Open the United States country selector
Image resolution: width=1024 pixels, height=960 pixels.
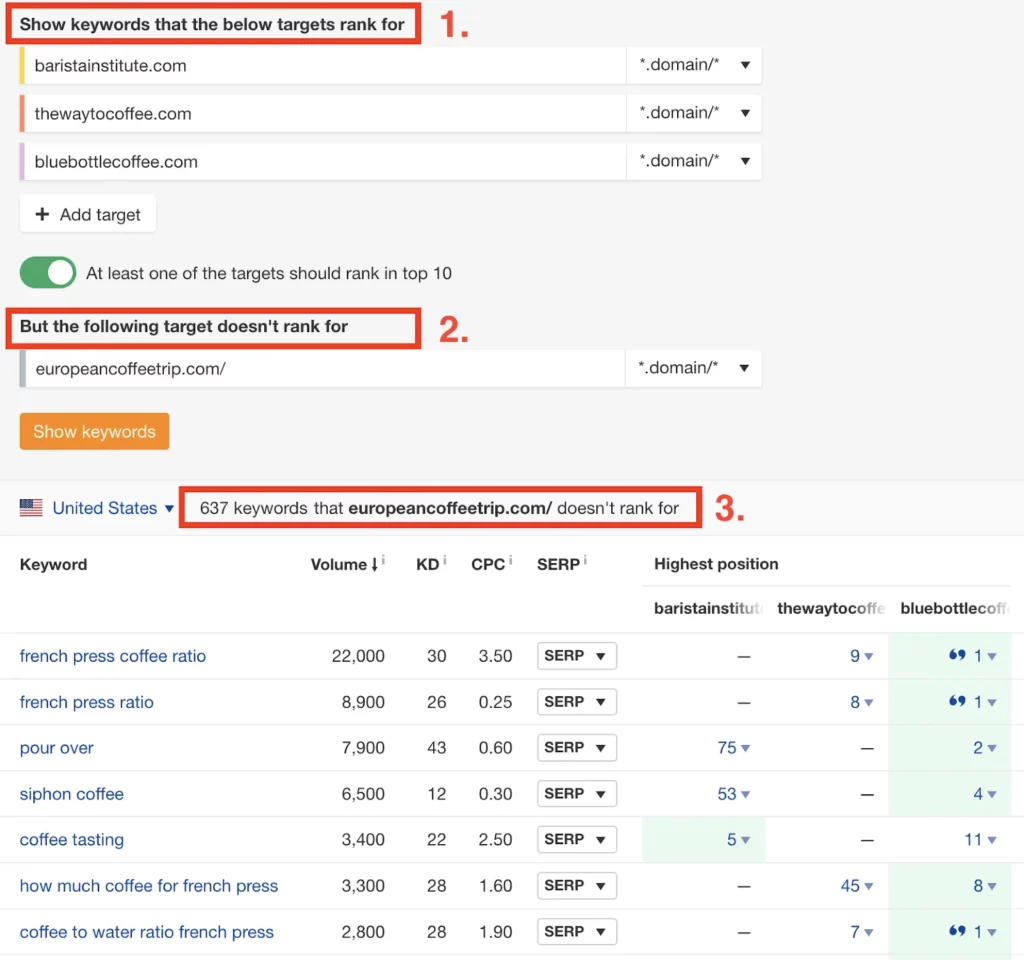(x=112, y=508)
